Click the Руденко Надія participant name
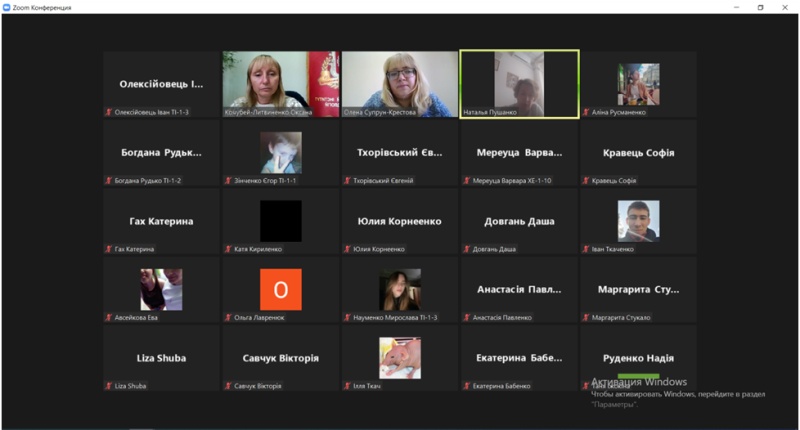Screen dimensions: 800x430 tap(638, 358)
